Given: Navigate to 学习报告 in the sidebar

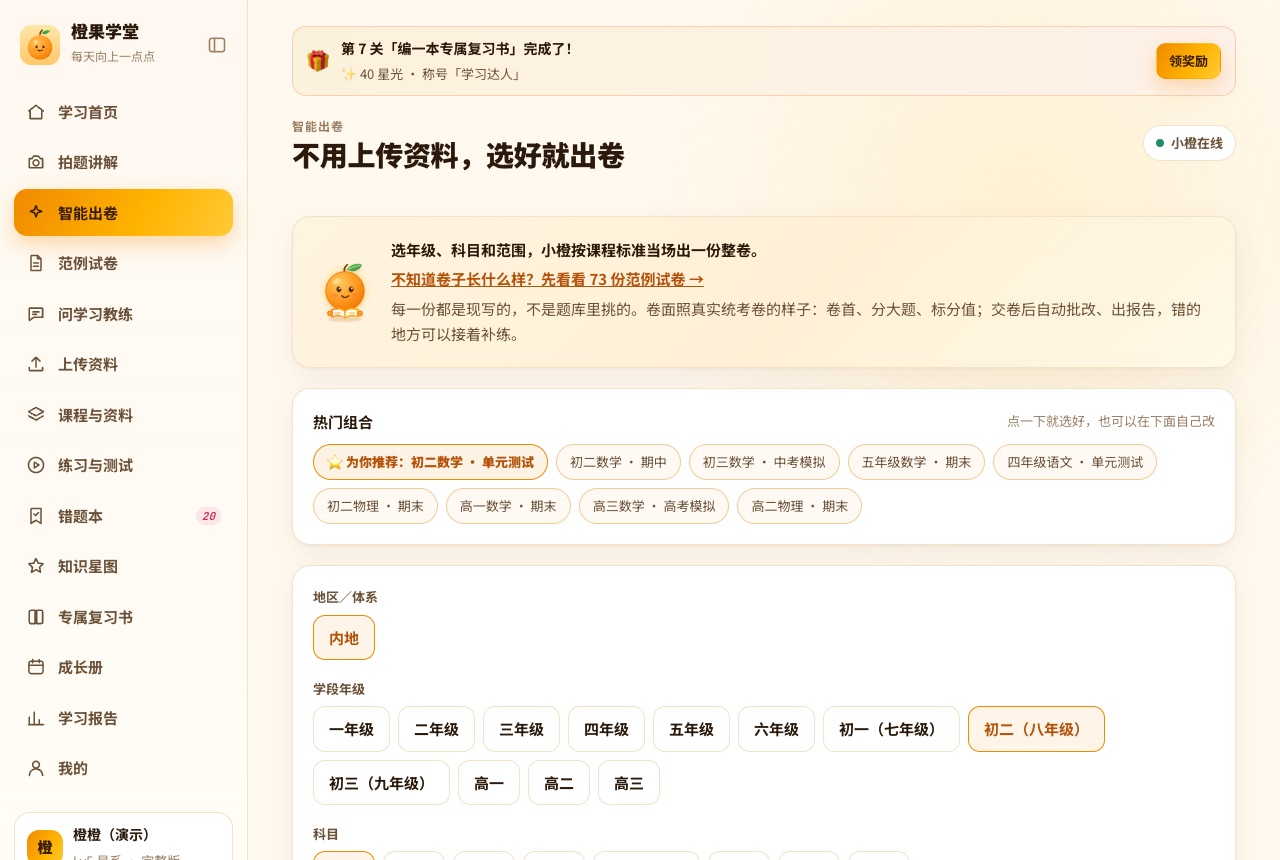Looking at the screenshot, I should [123, 718].
